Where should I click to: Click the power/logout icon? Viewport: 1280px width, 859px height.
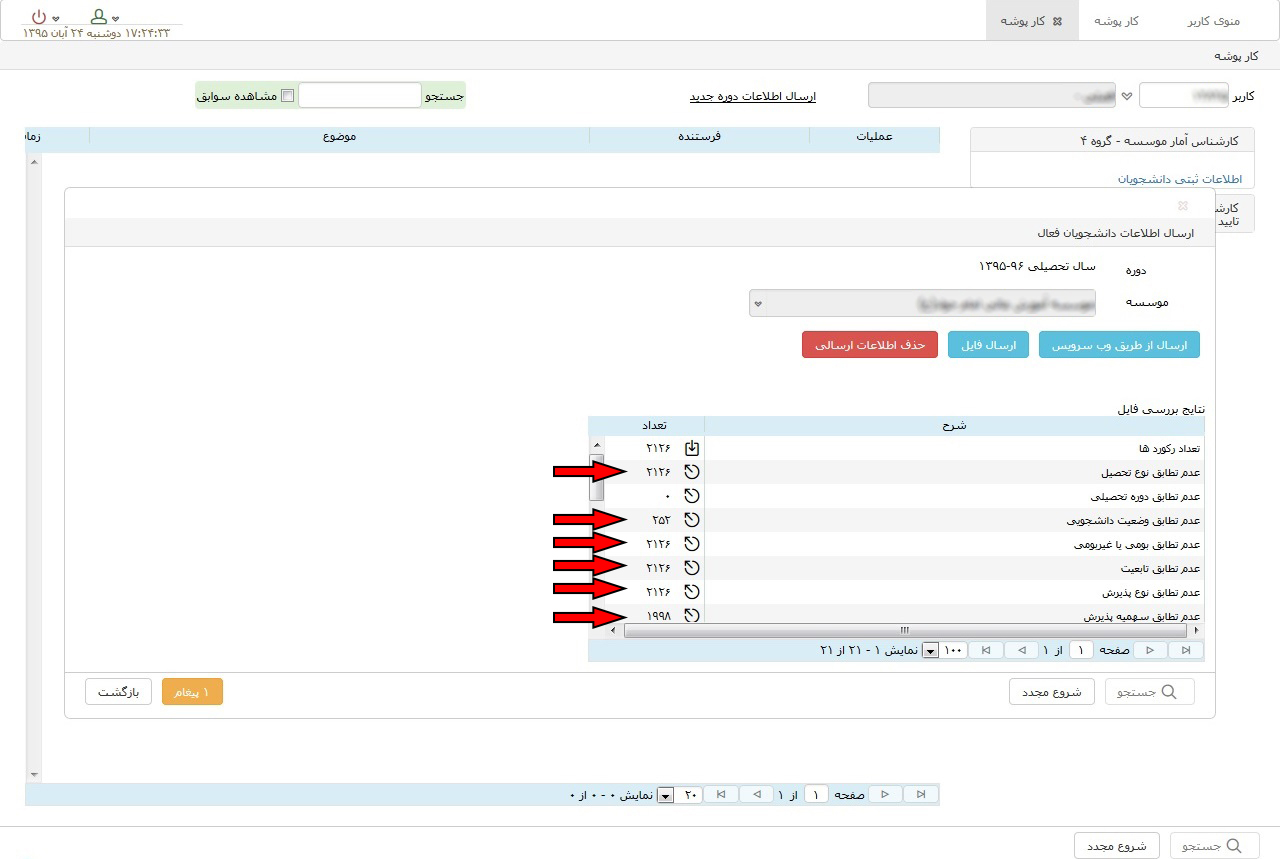pyautogui.click(x=38, y=17)
